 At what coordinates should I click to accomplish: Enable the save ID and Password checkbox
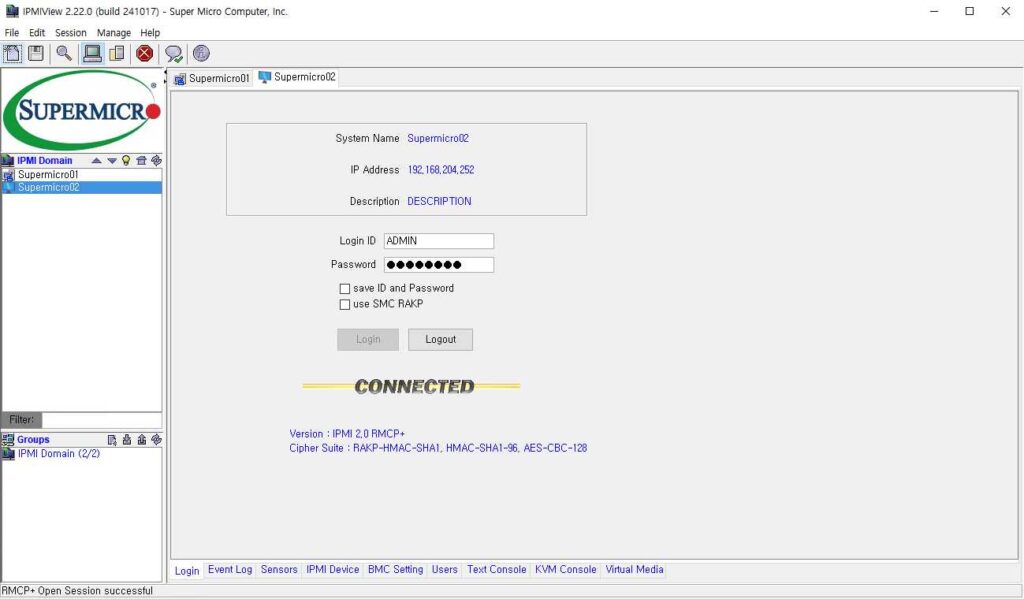click(345, 289)
